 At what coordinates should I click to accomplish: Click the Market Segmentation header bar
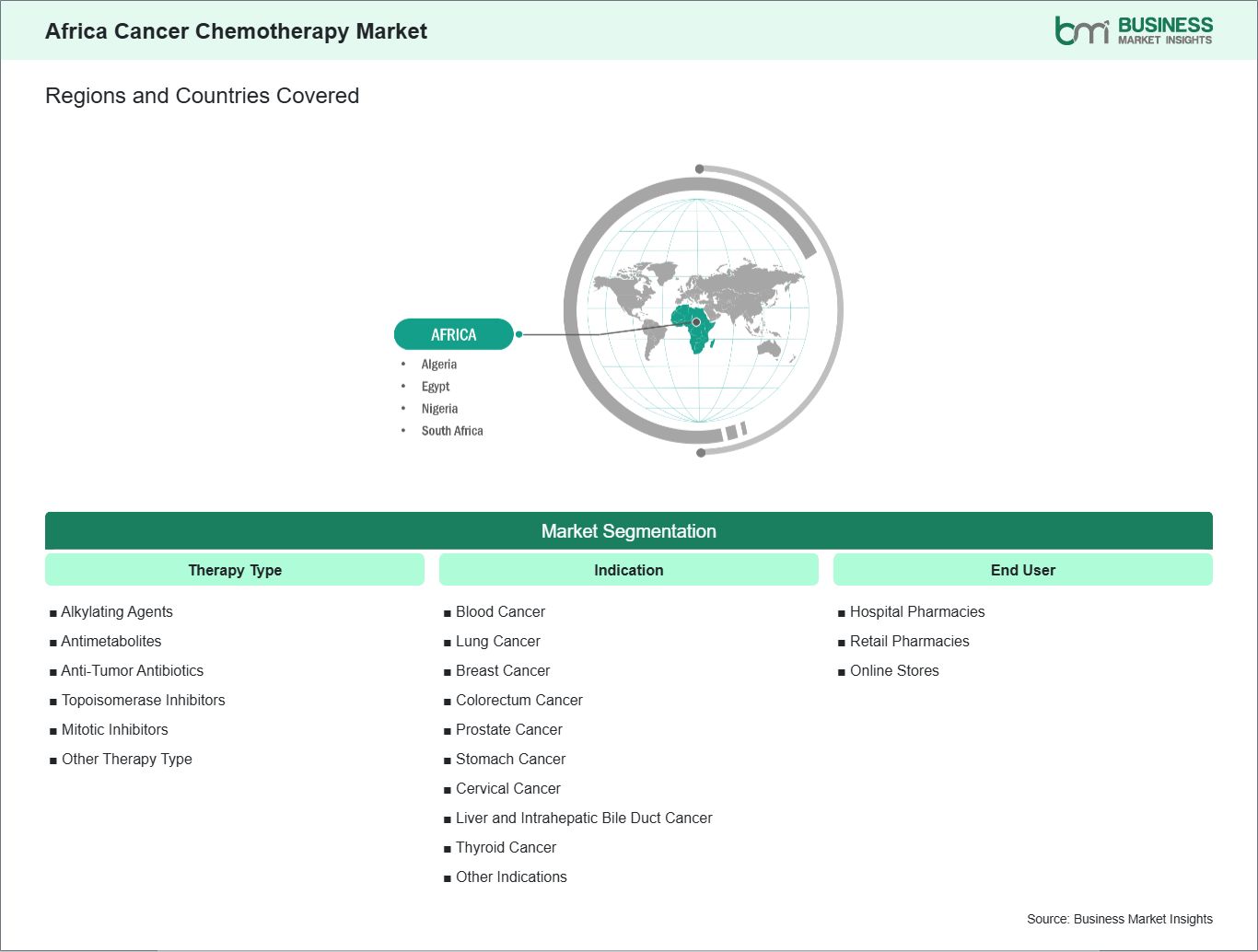(628, 531)
